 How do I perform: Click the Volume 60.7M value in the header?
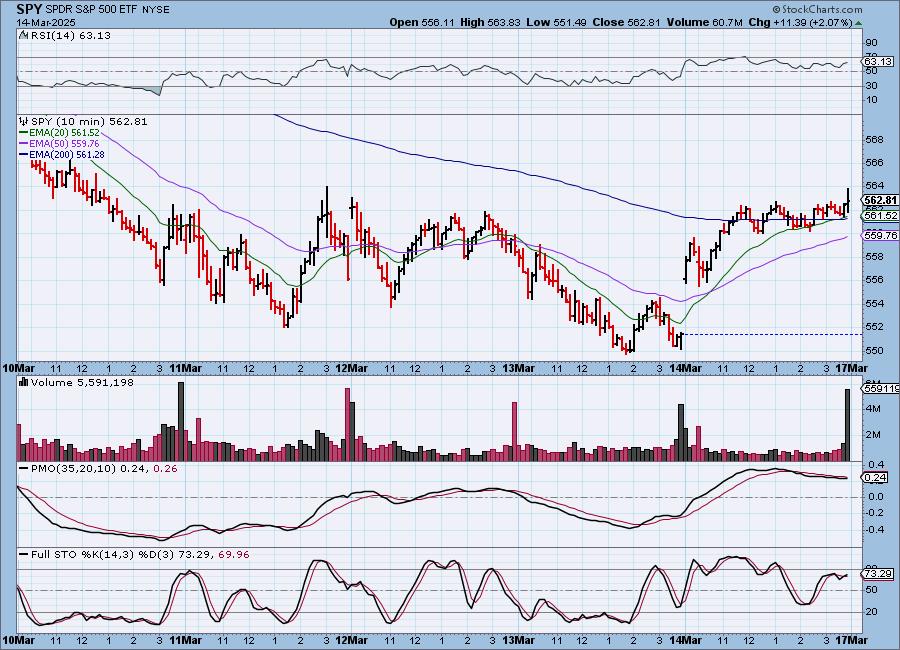click(x=704, y=22)
